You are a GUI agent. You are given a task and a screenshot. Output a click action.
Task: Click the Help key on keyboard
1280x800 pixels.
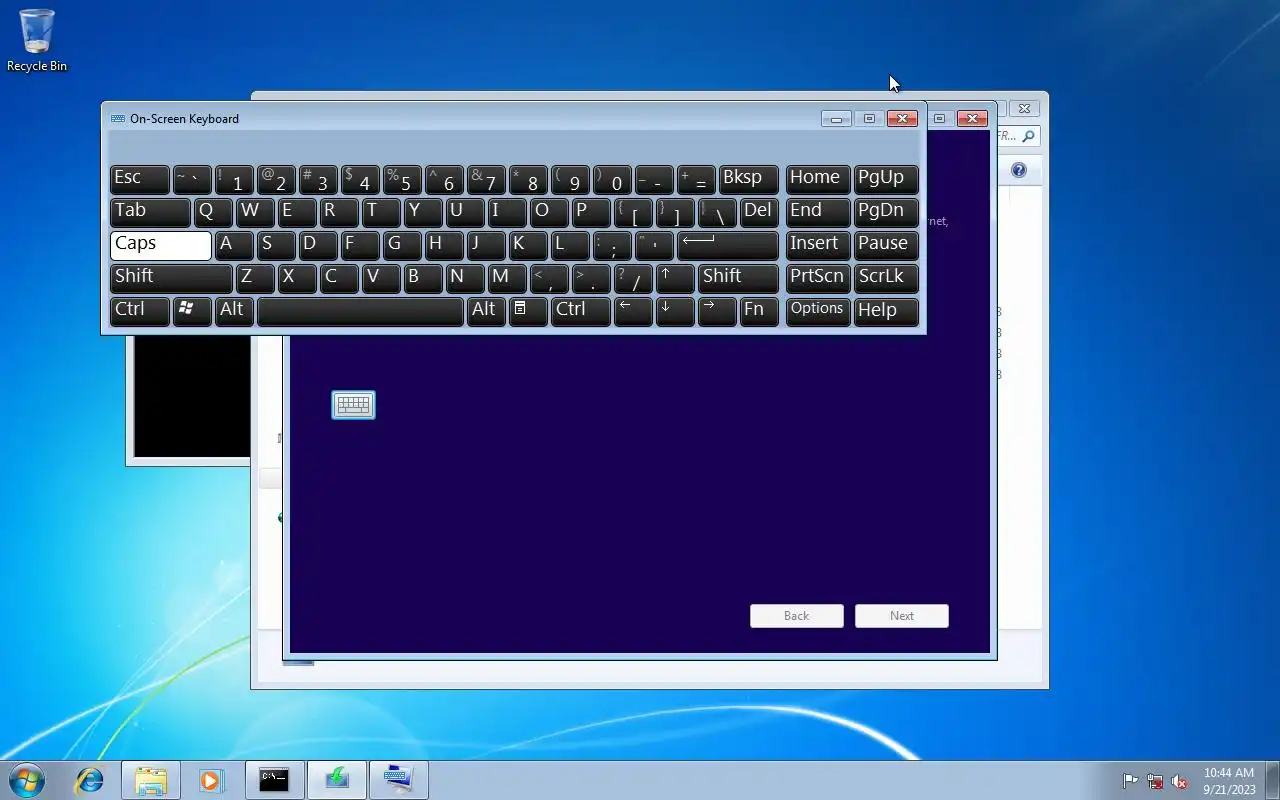886,311
